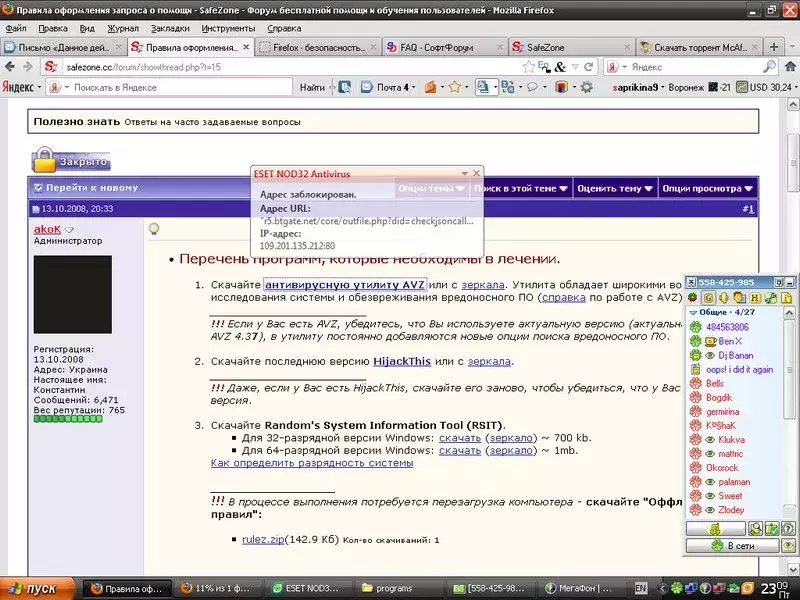800x600 pixels.
Task: Open the Yandex bar settings gear
Action: tap(587, 87)
